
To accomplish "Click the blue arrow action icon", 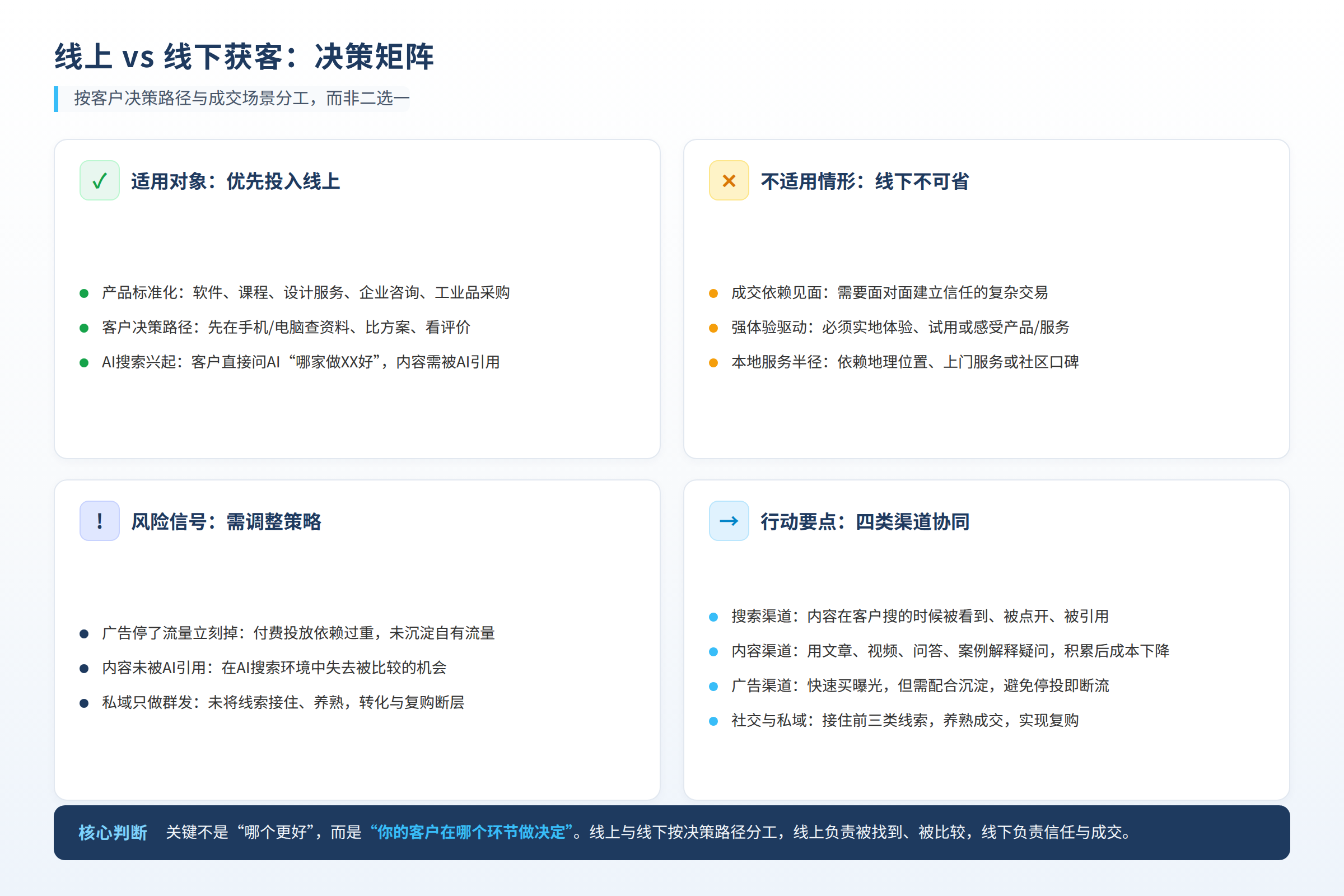I will coord(729,521).
